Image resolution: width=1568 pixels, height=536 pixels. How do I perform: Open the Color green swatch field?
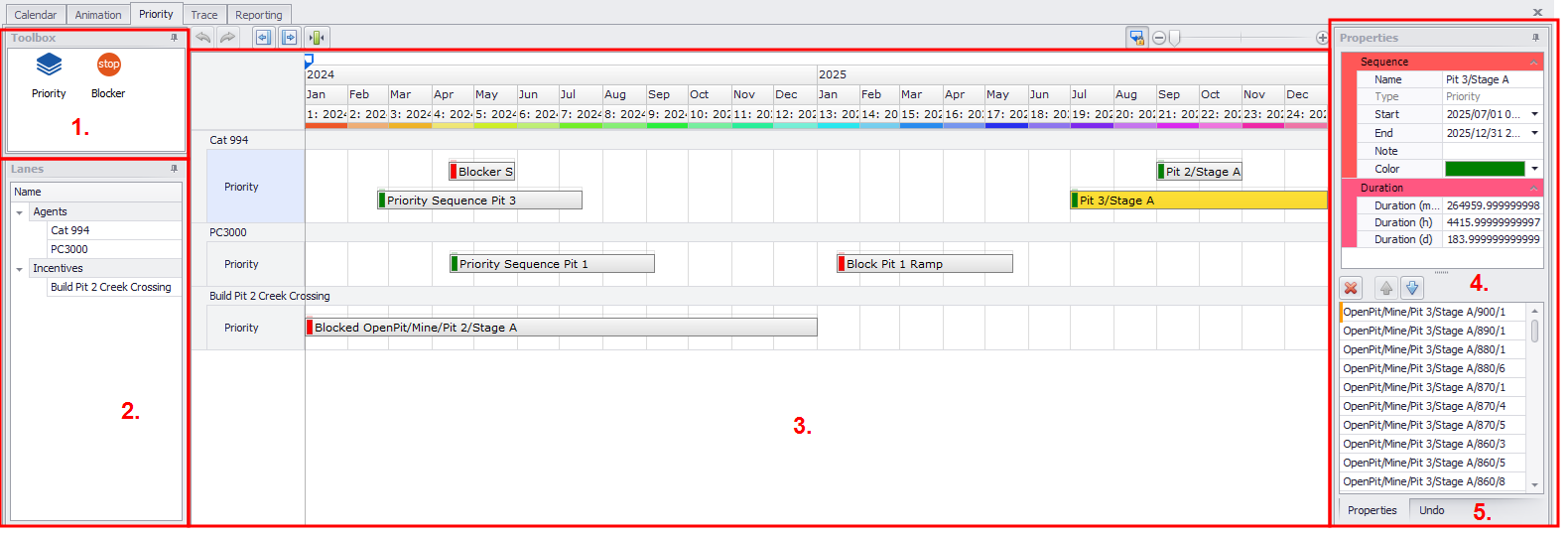point(1485,169)
